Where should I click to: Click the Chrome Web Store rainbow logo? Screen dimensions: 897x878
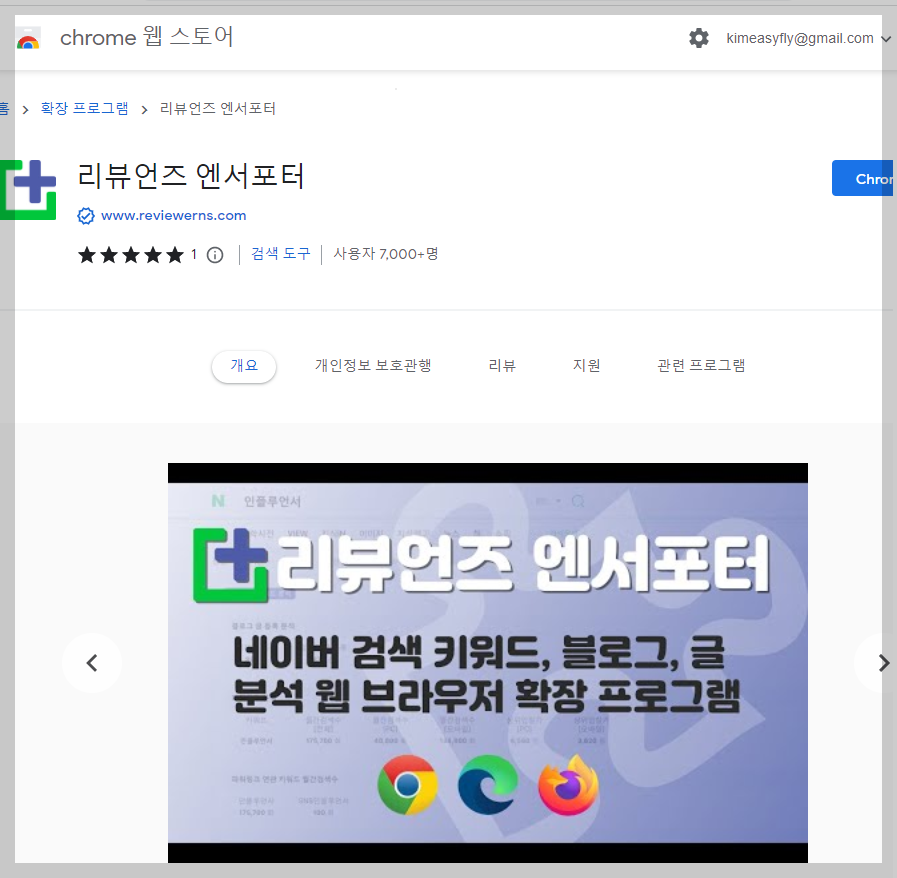28,39
